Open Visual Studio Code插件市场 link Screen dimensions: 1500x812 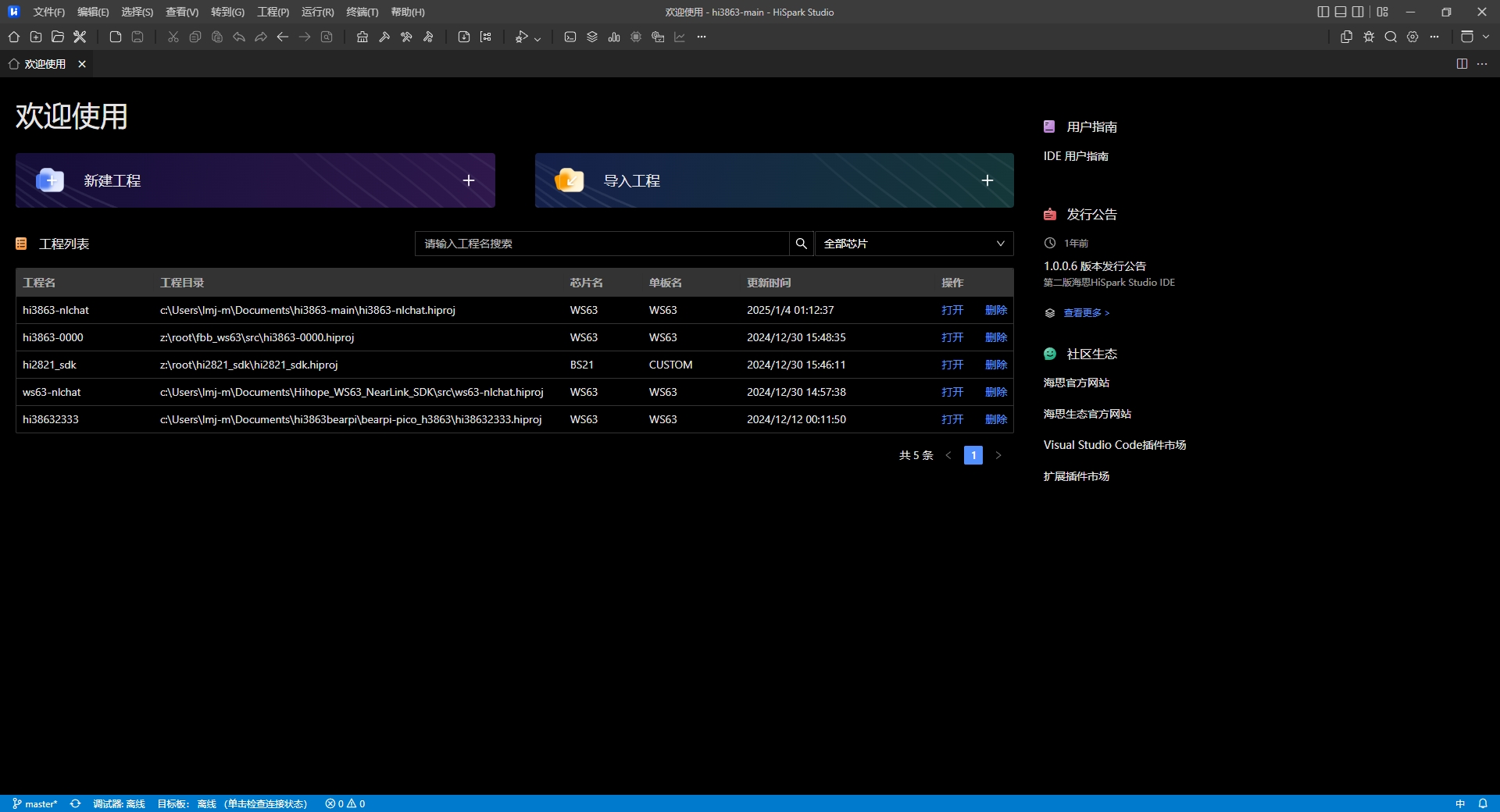(x=1115, y=445)
